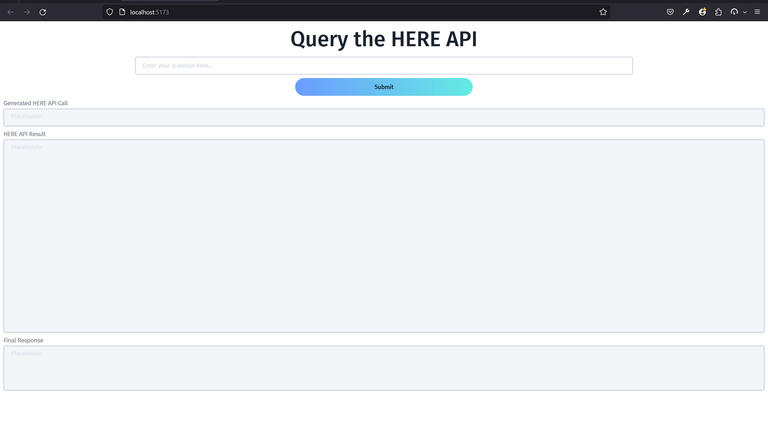Reload the page with the refresh icon
Screen dimensions: 768x442
pos(43,12)
